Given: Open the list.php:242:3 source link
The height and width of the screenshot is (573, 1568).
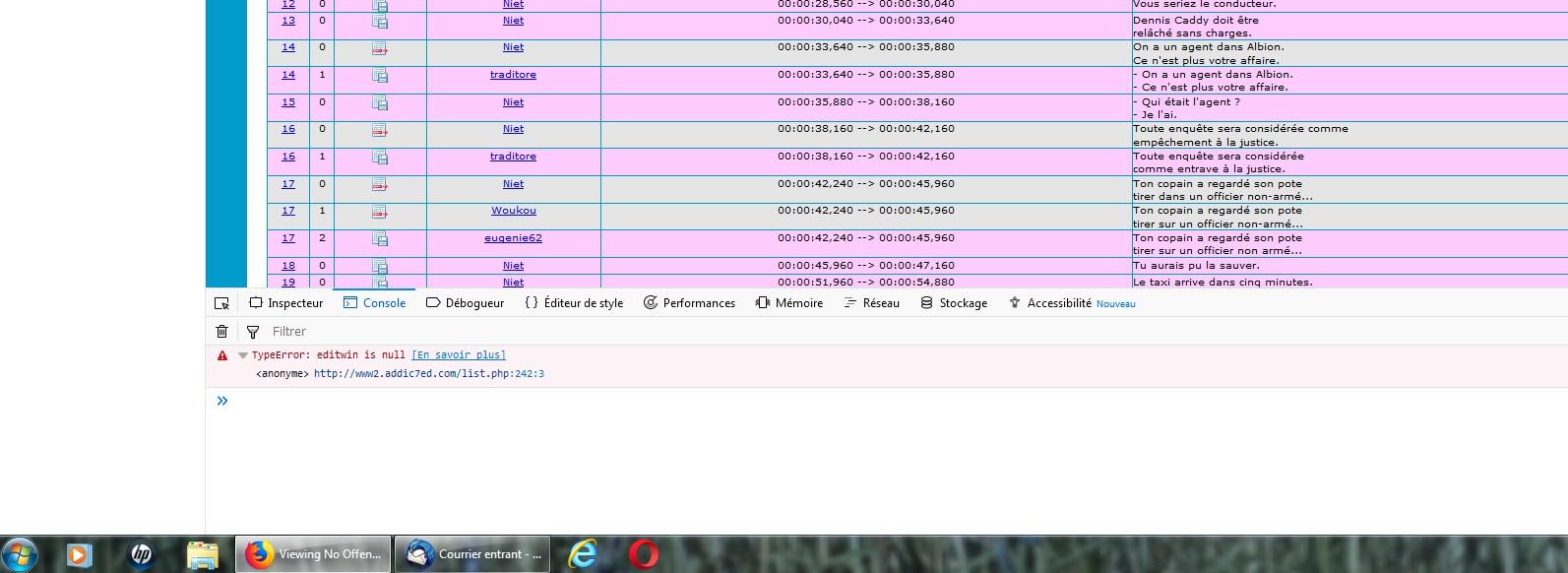Looking at the screenshot, I should tap(428, 374).
